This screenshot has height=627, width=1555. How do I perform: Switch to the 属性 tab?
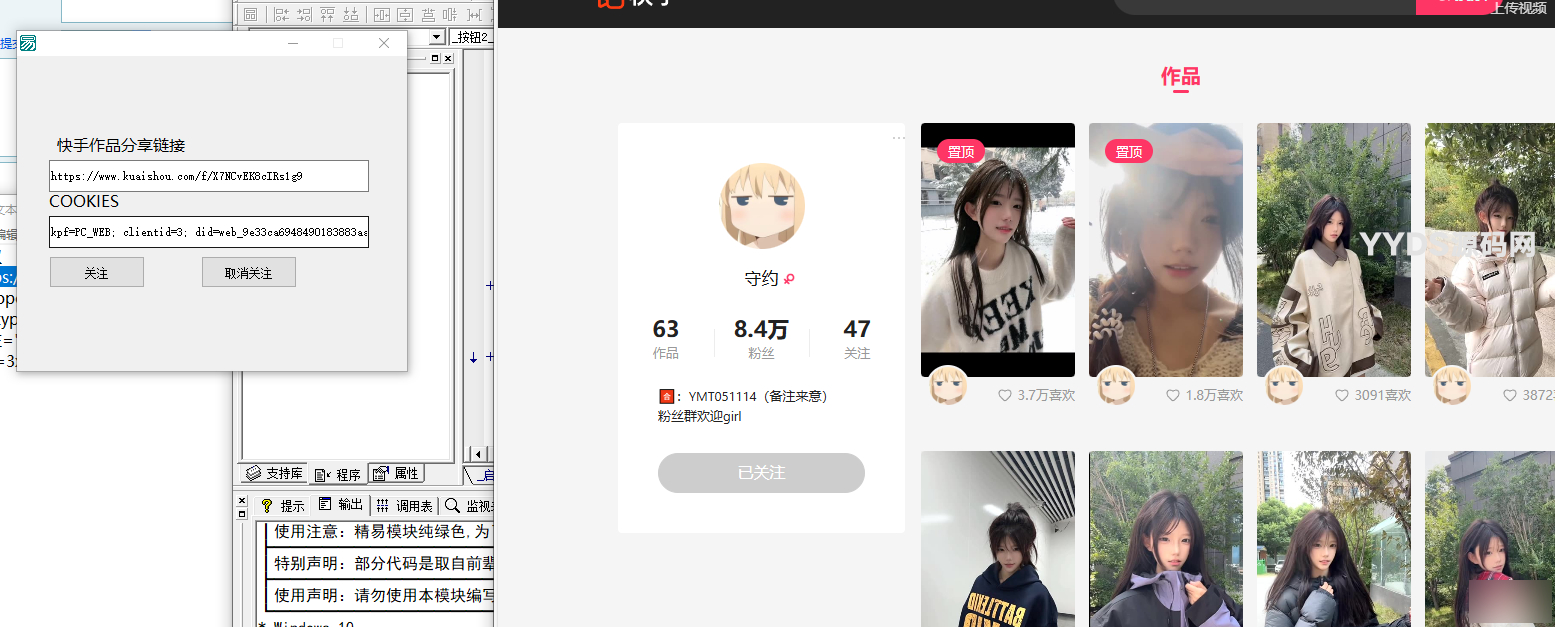click(x=397, y=473)
